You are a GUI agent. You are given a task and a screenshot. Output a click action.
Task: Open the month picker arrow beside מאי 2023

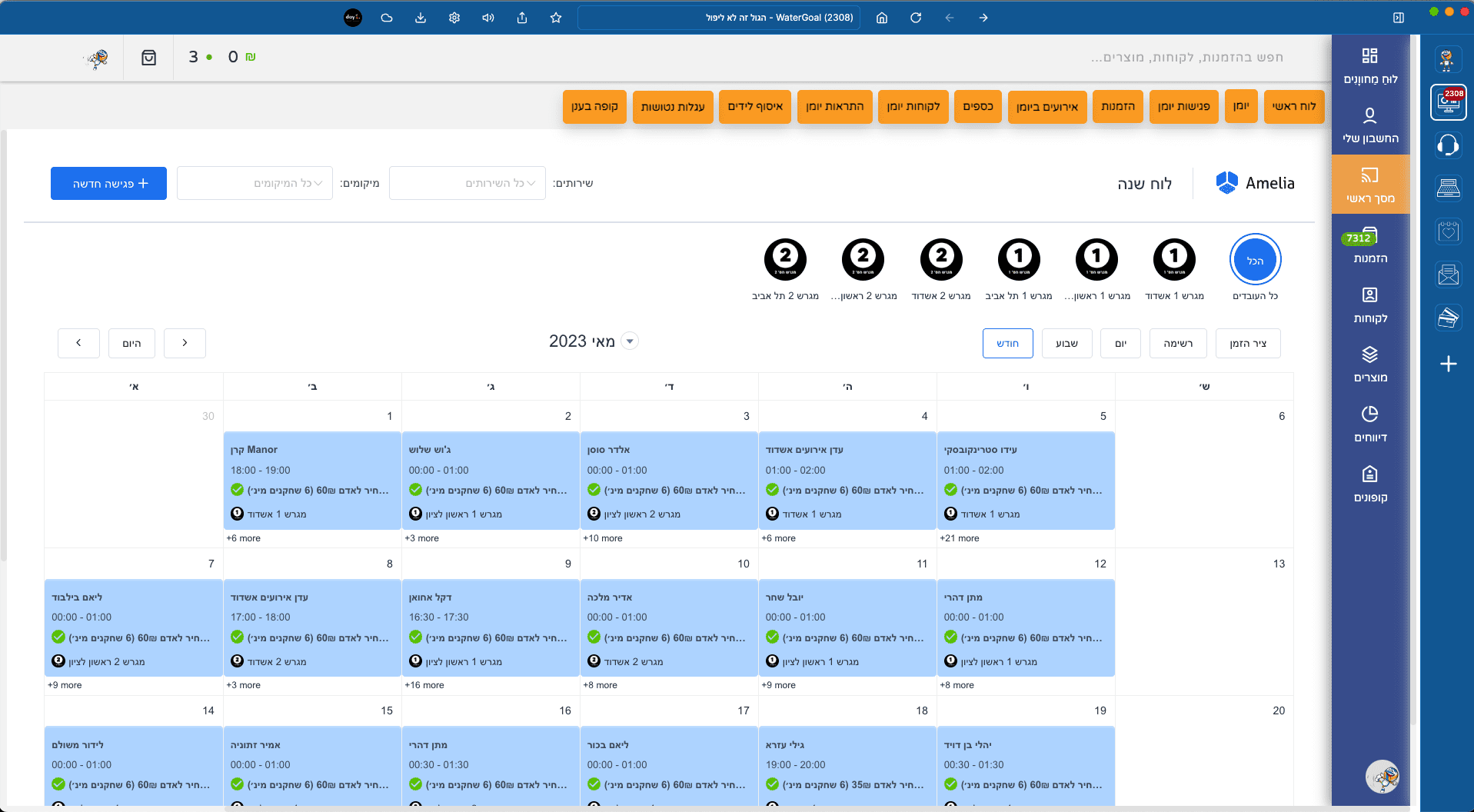tap(630, 341)
